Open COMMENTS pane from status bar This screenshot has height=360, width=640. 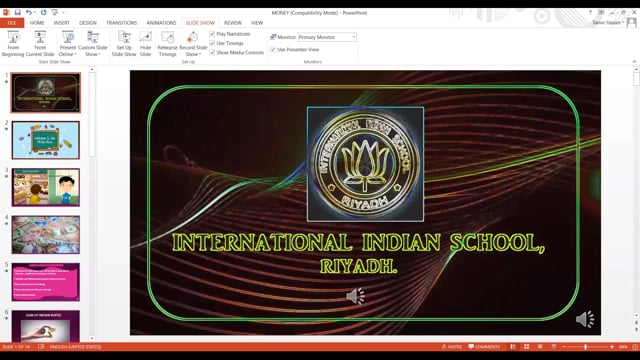tap(484, 347)
